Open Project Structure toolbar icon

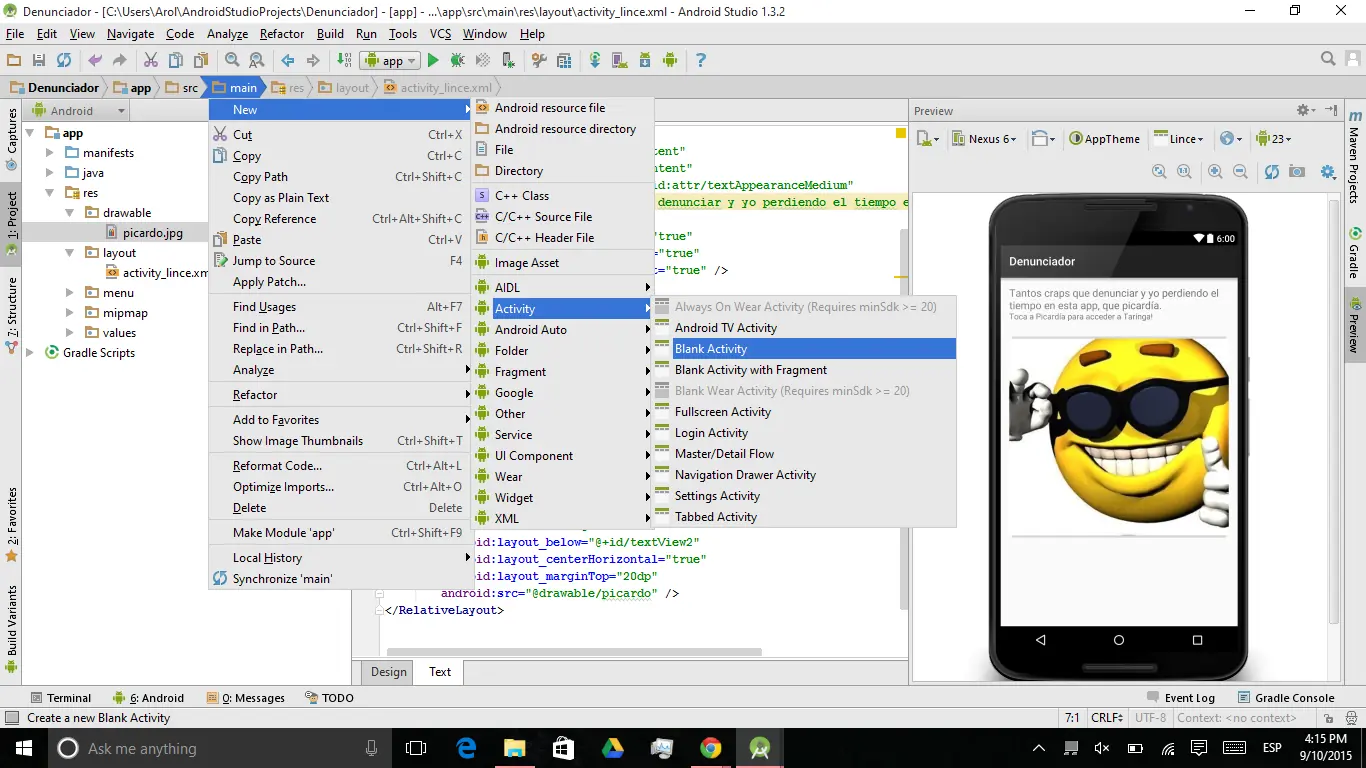tap(564, 61)
